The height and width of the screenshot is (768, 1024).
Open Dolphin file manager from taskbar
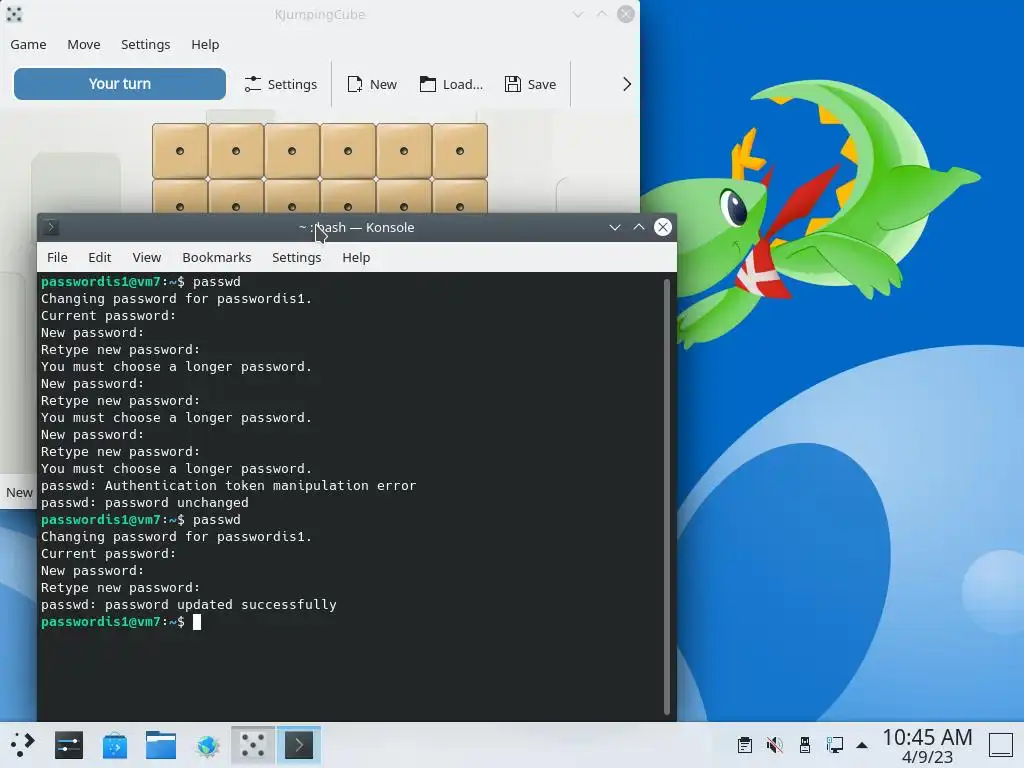(x=161, y=745)
